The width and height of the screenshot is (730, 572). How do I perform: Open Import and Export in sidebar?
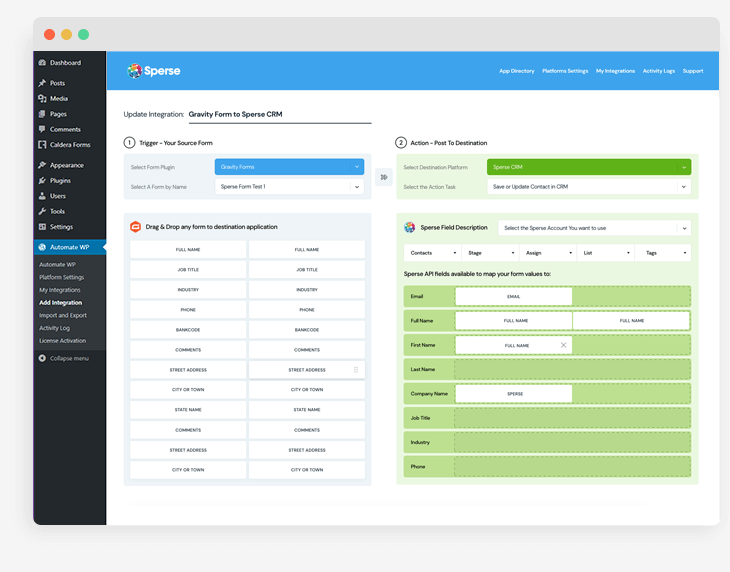[63, 315]
